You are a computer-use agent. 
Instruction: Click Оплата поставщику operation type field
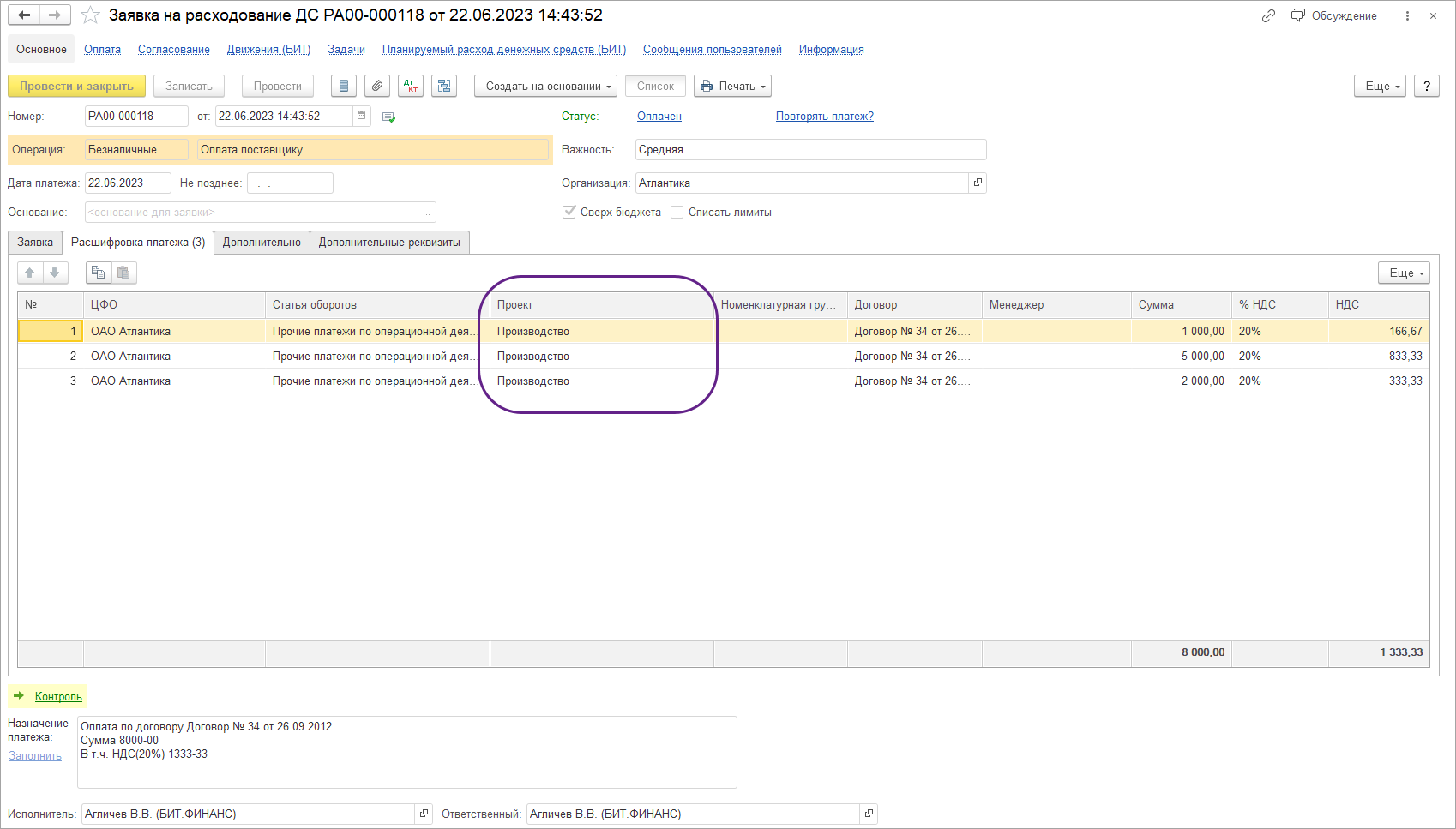point(373,149)
